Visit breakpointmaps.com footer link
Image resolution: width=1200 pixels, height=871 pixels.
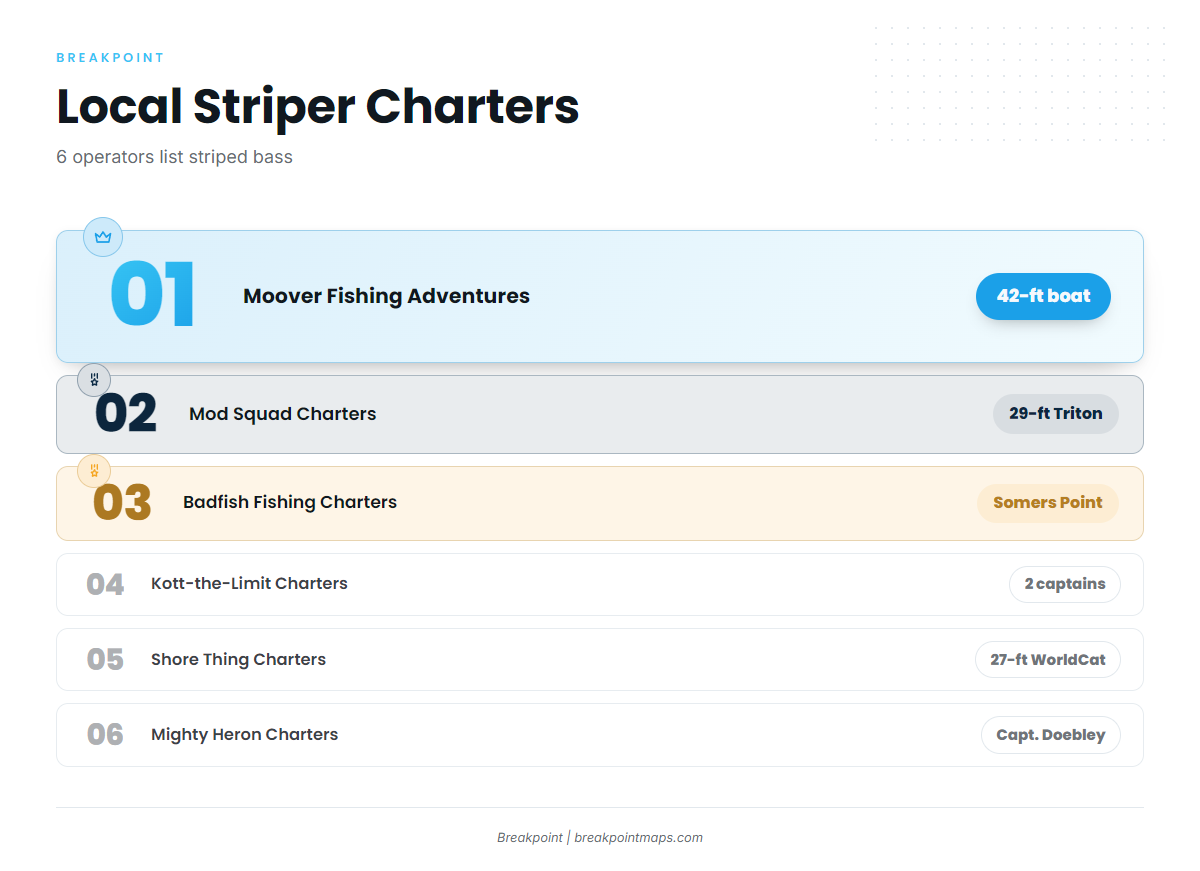638,838
